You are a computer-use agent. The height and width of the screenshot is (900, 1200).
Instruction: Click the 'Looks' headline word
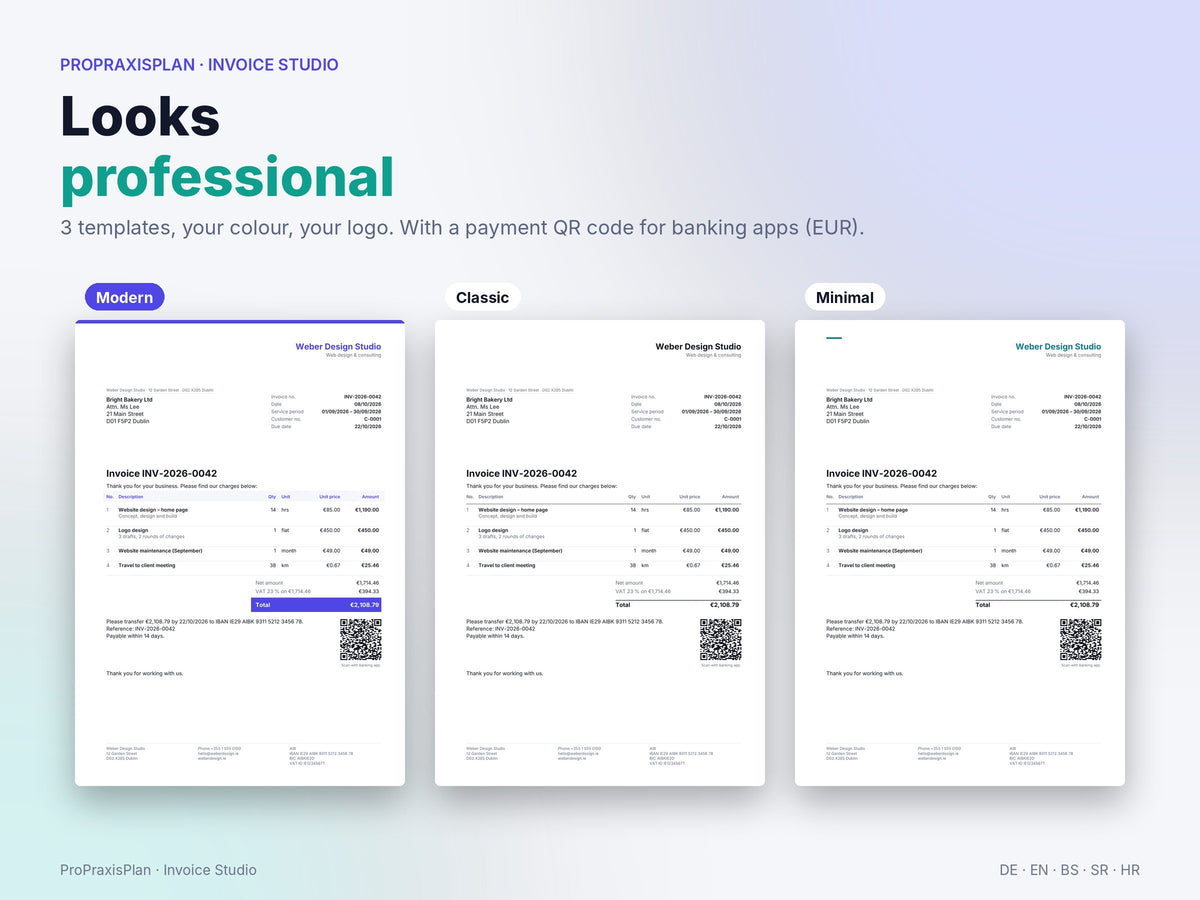[140, 115]
